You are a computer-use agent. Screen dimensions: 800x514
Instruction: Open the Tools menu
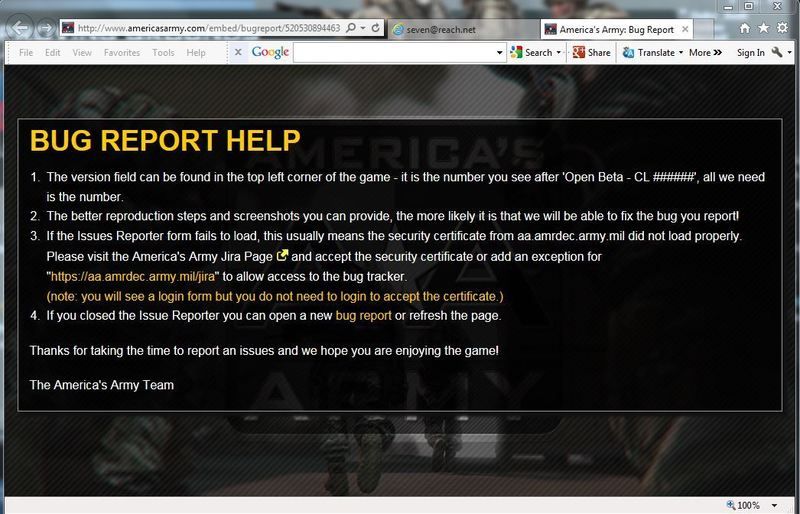point(163,53)
